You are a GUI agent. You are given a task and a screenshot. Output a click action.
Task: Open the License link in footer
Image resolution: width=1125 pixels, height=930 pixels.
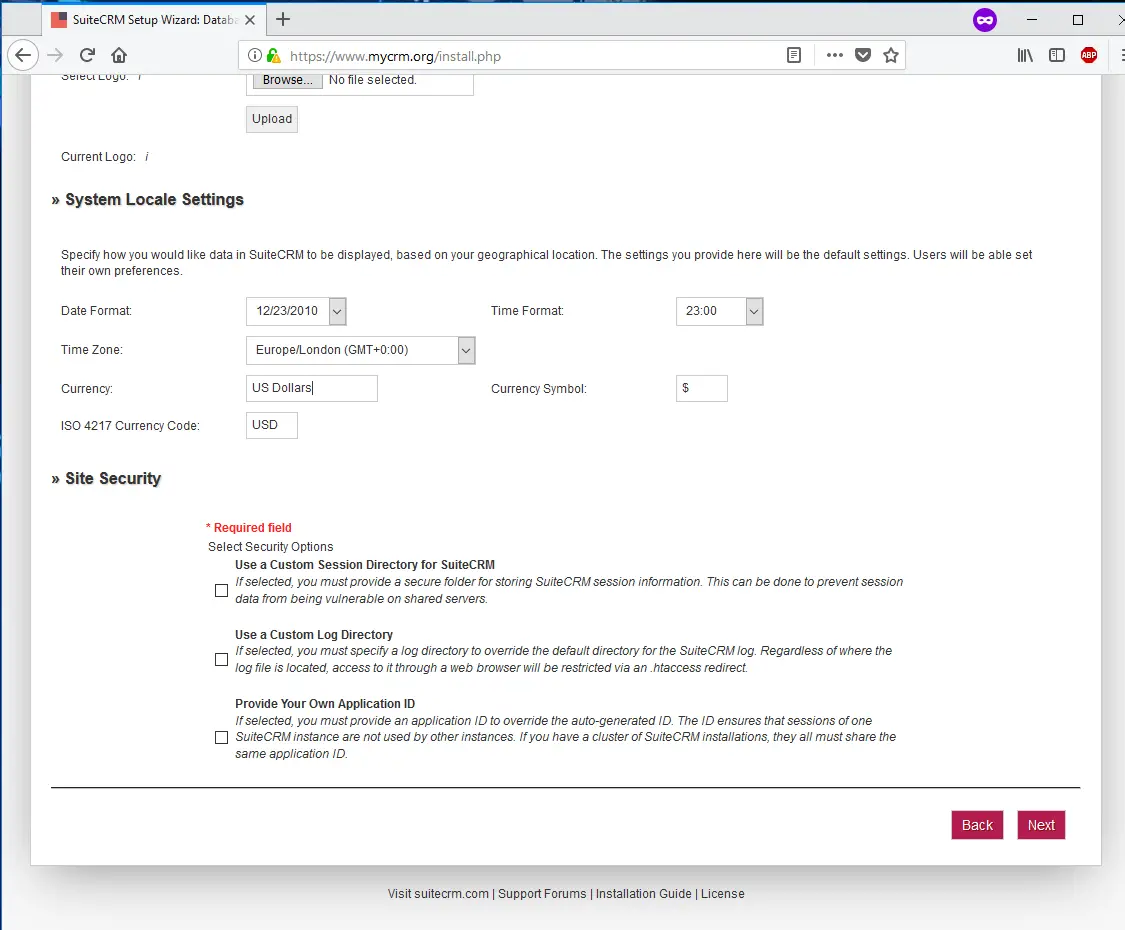[x=722, y=894]
